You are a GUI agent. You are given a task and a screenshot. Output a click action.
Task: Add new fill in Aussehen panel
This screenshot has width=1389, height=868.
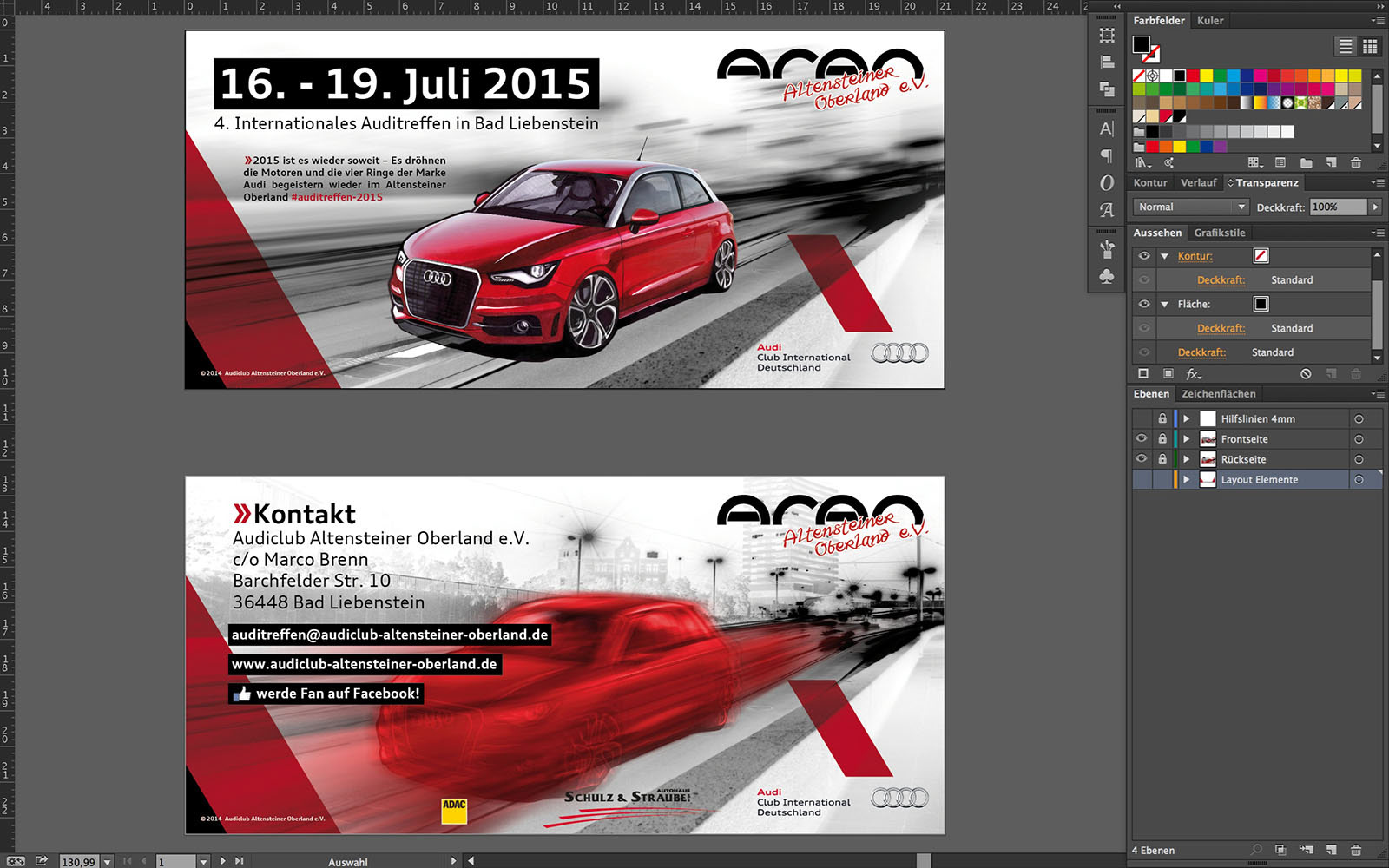pyautogui.click(x=1168, y=374)
